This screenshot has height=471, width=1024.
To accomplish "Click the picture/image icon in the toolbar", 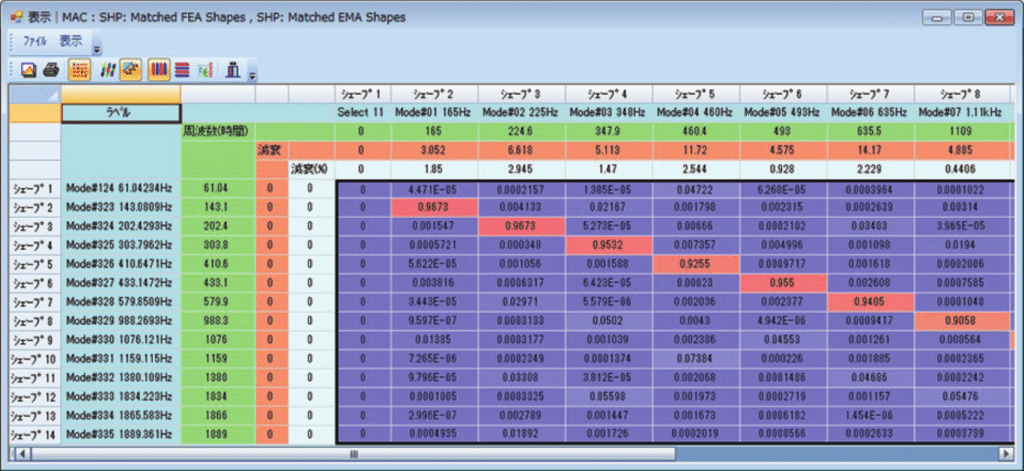I will tap(28, 70).
